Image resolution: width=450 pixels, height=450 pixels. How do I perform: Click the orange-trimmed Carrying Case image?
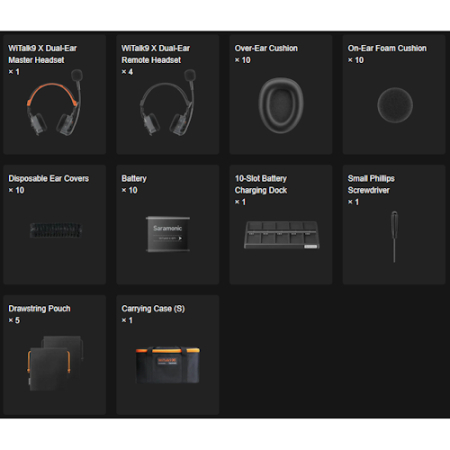tap(168, 365)
